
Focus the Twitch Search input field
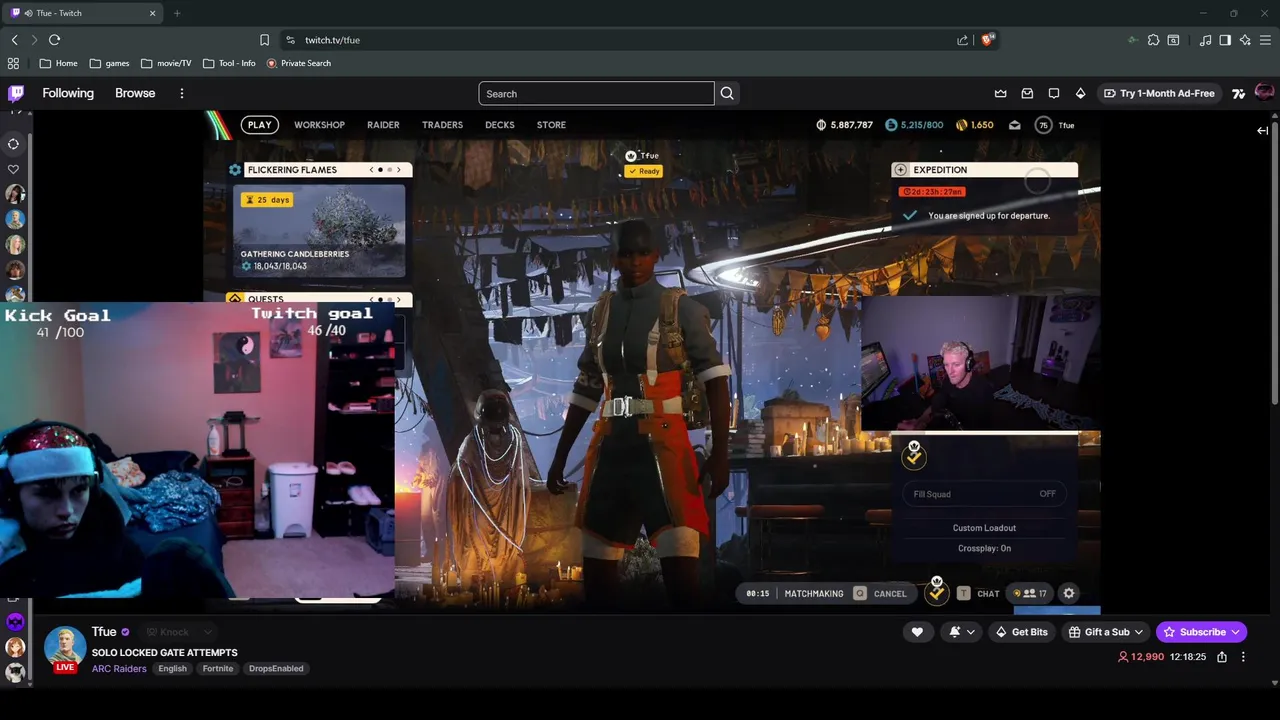(x=596, y=93)
